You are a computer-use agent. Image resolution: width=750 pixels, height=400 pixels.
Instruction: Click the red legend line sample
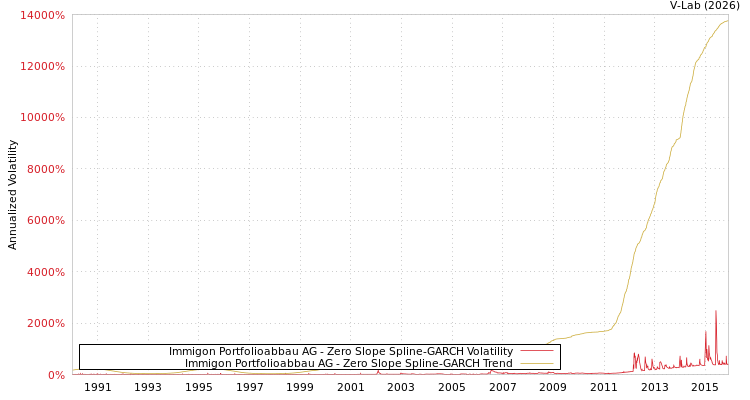[x=537, y=351]
